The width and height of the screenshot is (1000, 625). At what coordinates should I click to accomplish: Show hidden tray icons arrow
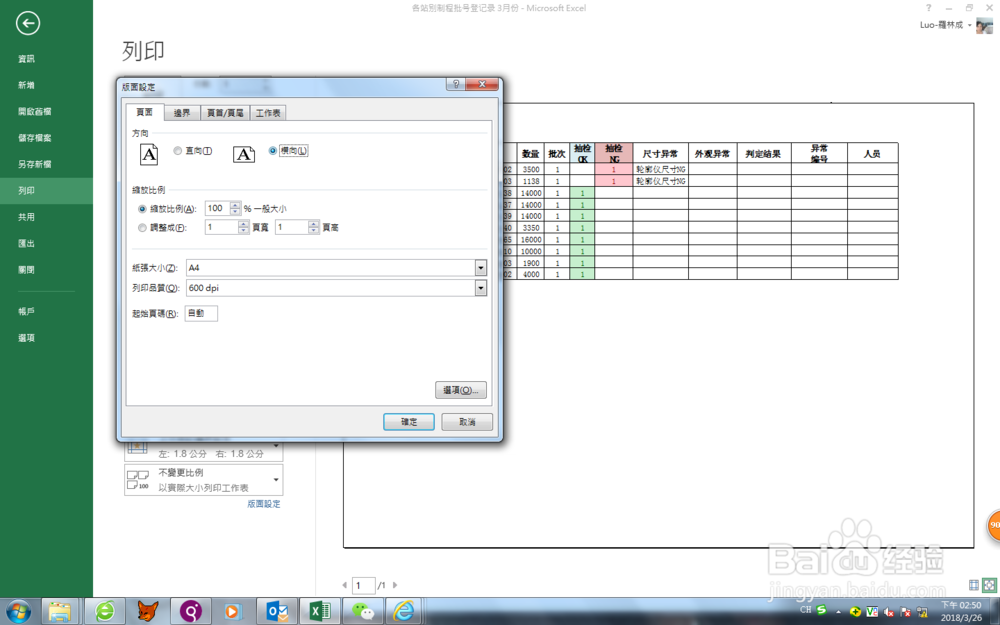(838, 612)
